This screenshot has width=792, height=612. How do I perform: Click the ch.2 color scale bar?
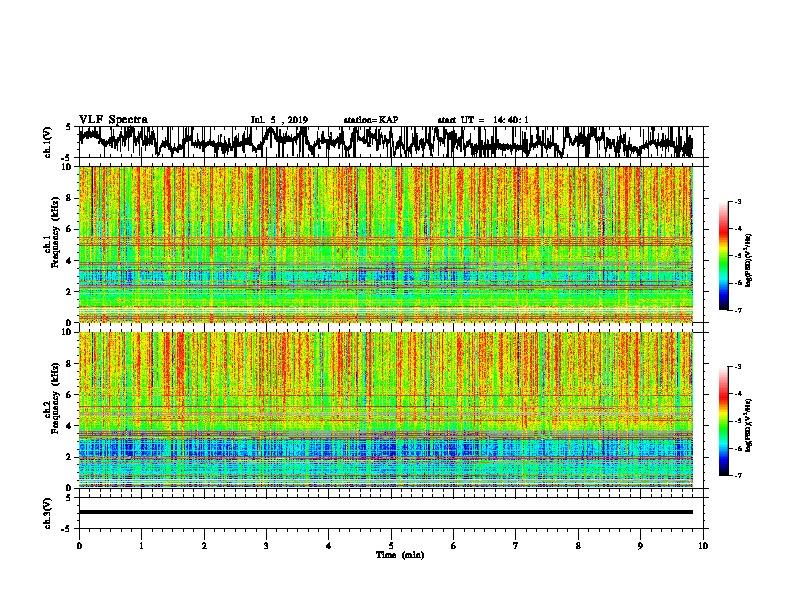[x=724, y=421]
